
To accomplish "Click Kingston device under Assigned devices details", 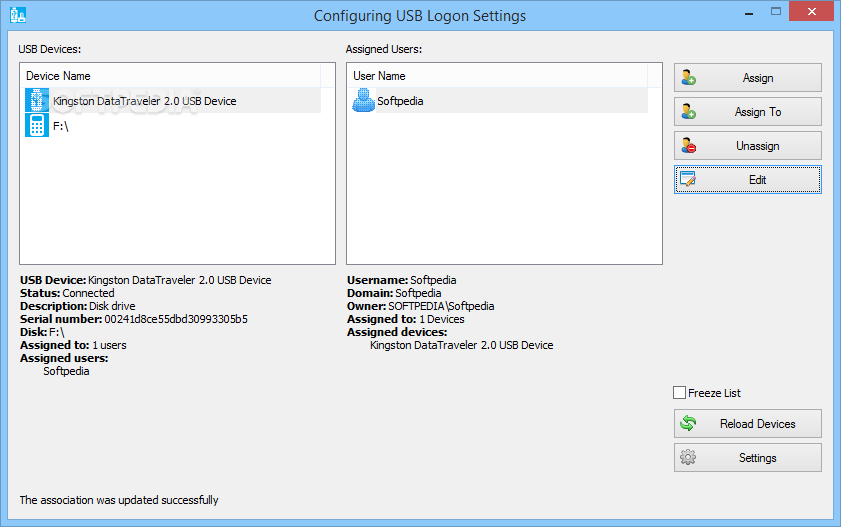I will [461, 345].
